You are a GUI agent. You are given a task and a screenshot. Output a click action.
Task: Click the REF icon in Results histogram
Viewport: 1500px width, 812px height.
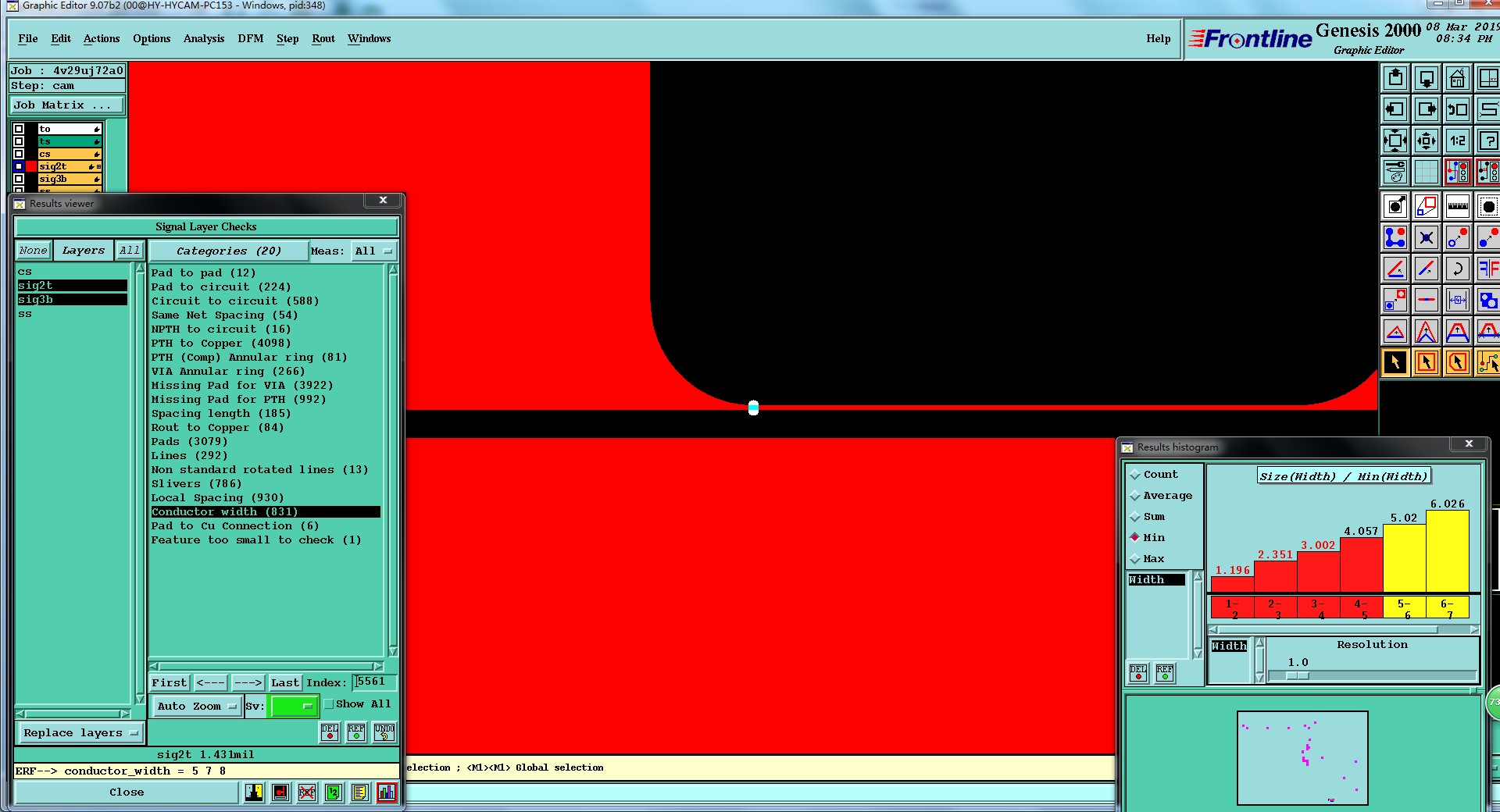1165,672
